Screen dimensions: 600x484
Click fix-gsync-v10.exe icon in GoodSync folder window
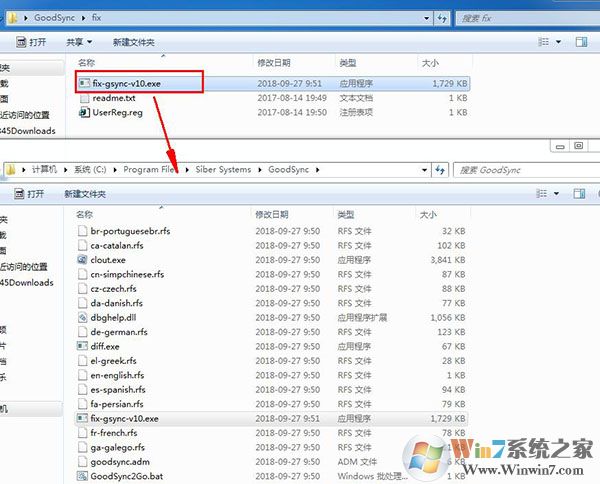(x=82, y=418)
